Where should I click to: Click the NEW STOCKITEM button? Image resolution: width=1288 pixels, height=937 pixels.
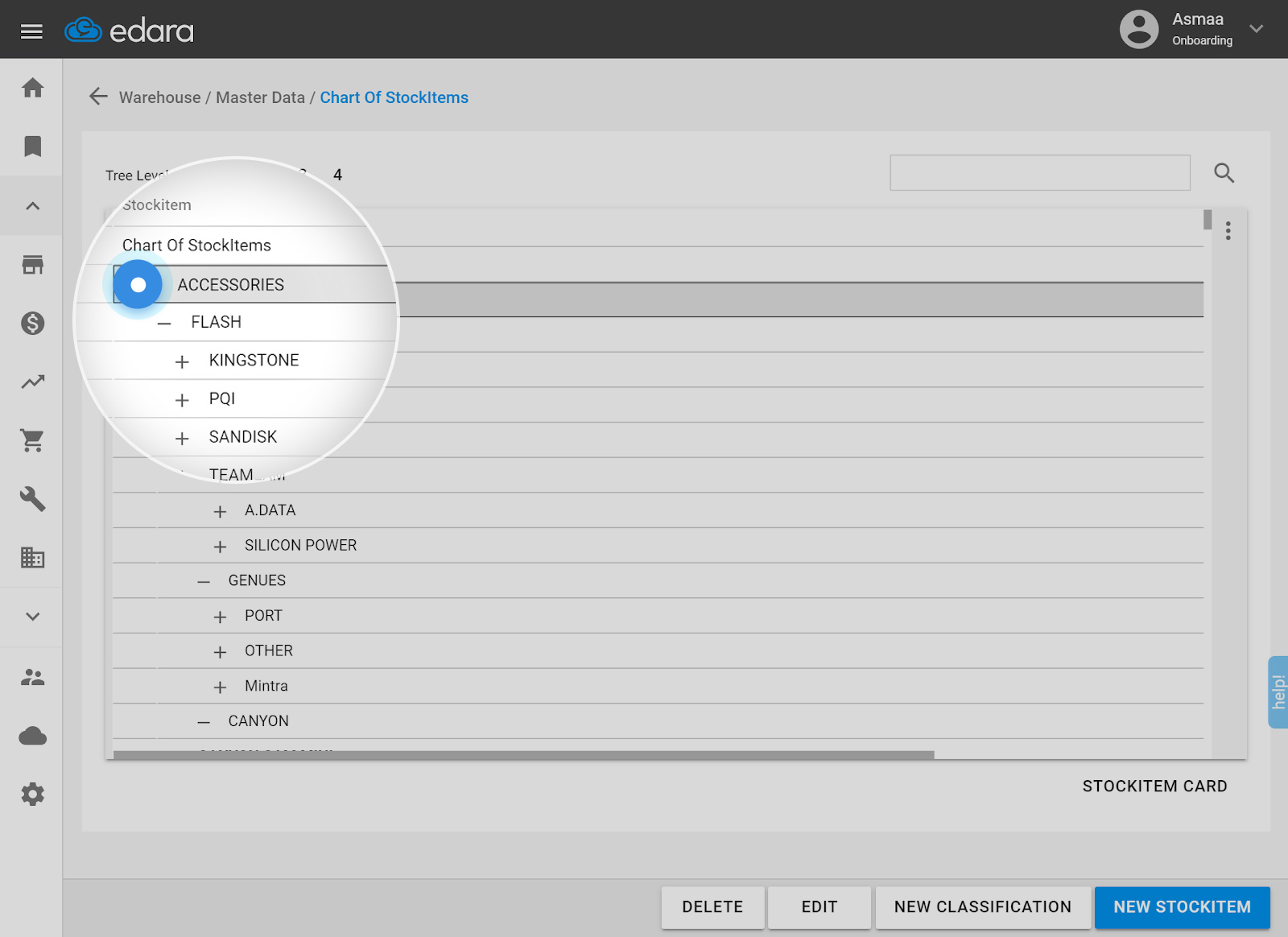1182,907
